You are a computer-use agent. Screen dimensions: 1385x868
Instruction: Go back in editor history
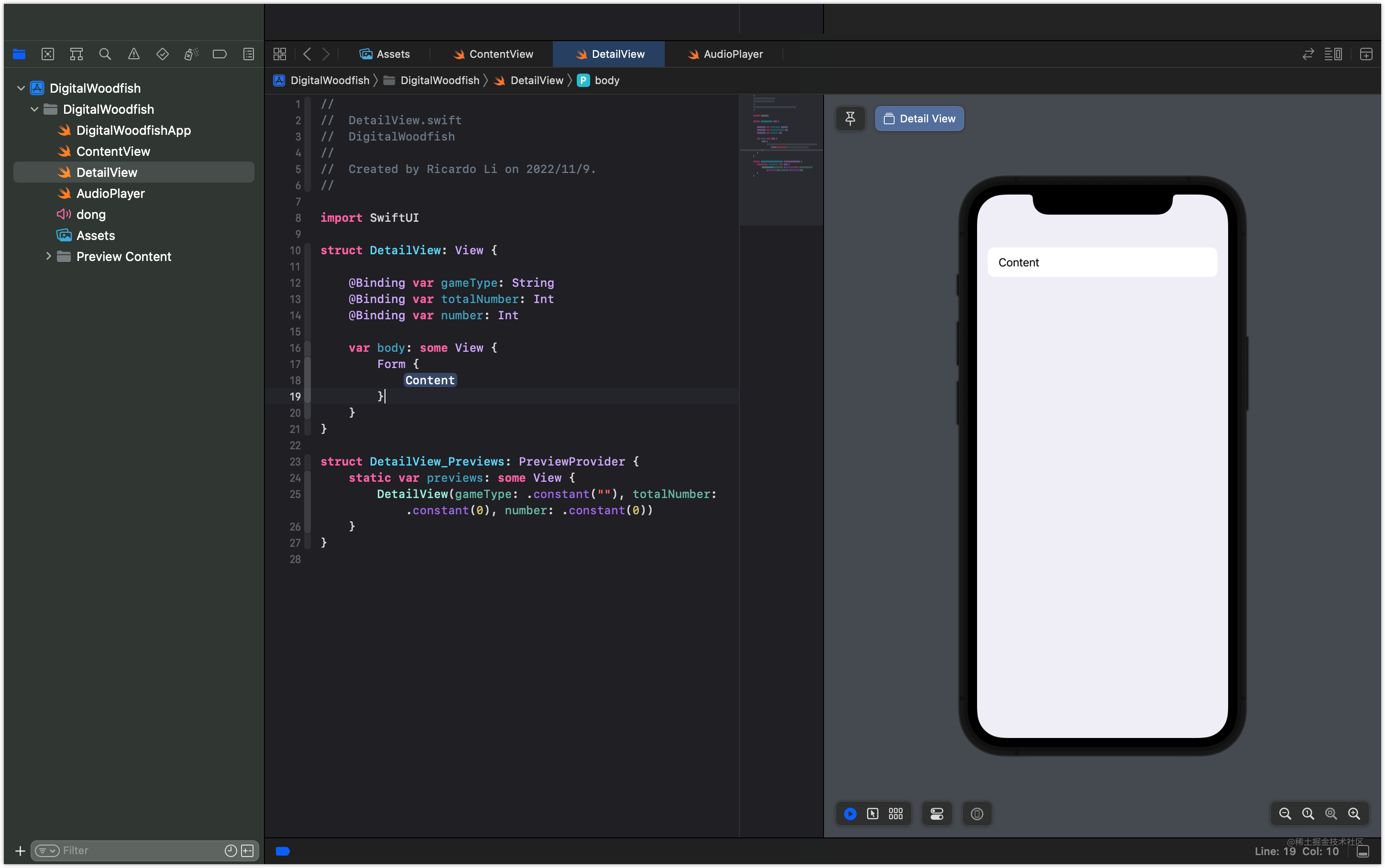(307, 54)
